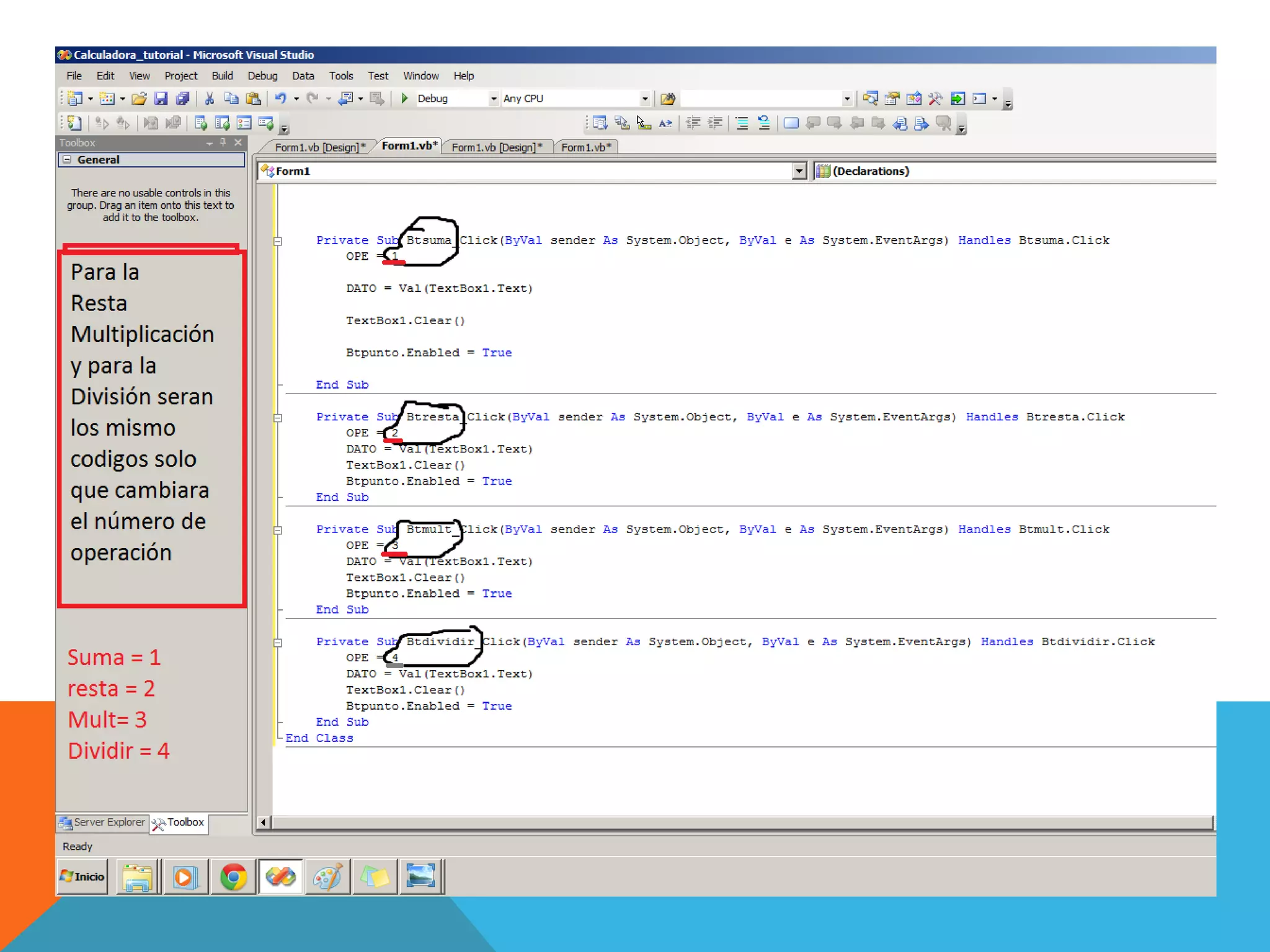Close the Toolbox panel with its X

tap(238, 143)
